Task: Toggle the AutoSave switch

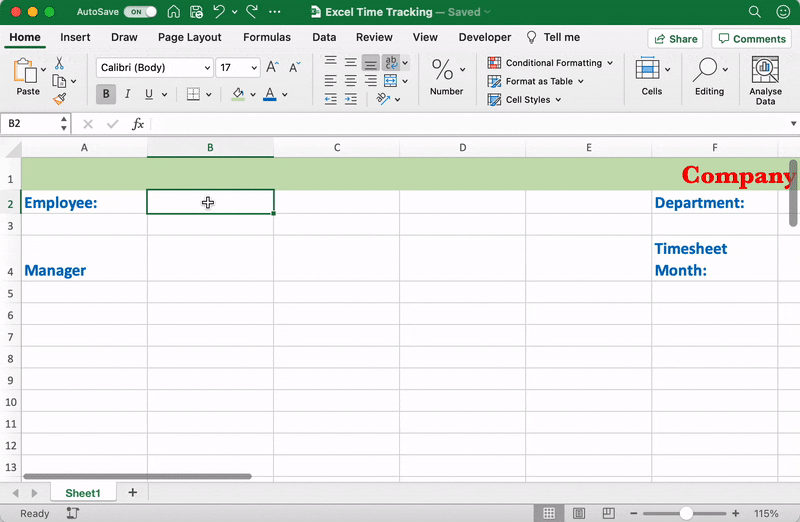Action: [x=140, y=12]
